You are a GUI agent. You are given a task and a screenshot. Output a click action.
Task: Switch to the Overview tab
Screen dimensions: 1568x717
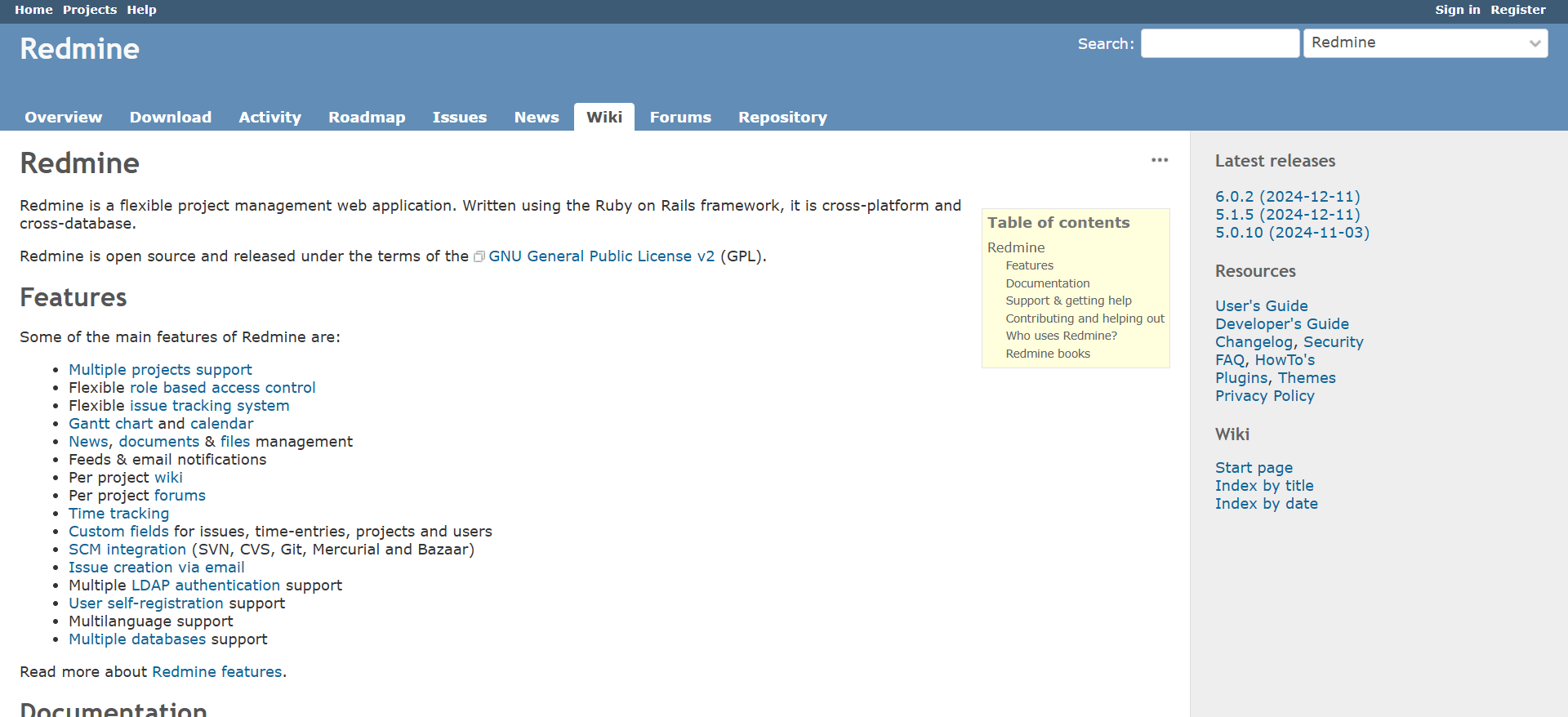64,117
